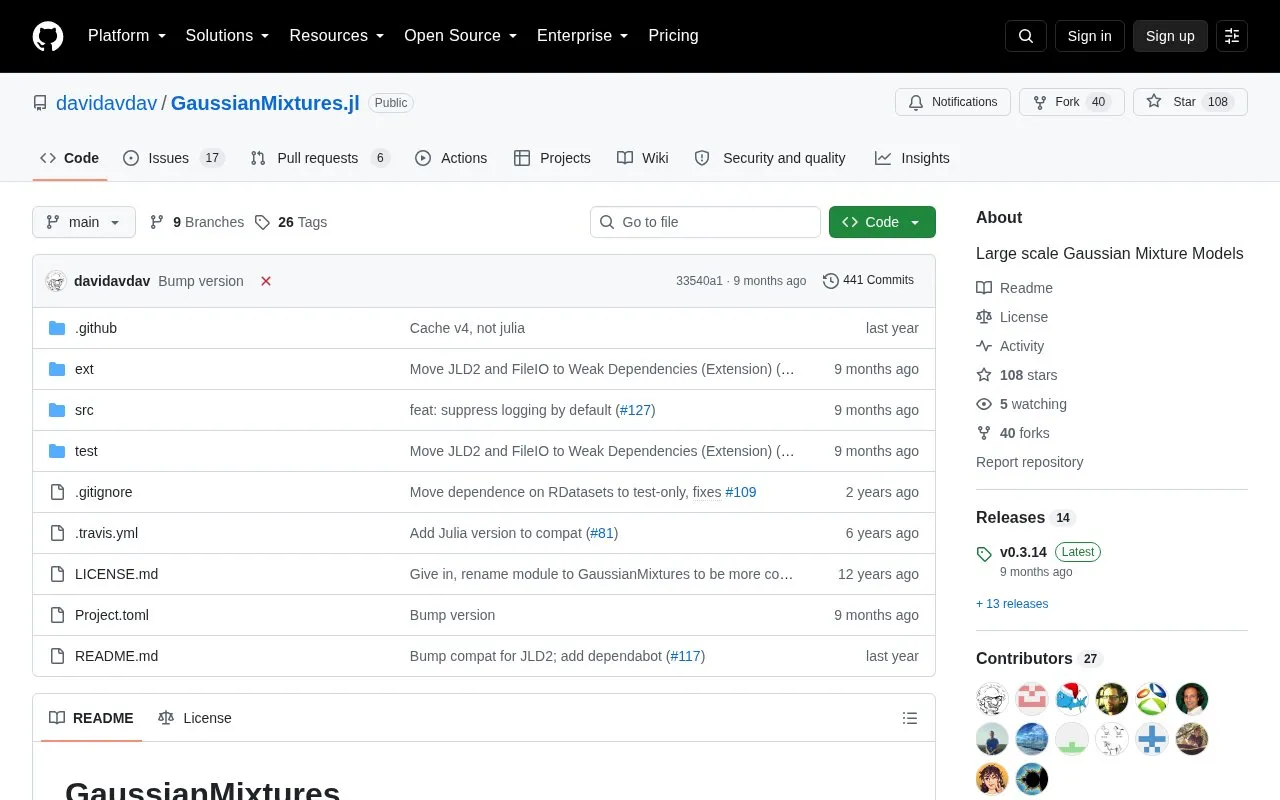Click the Sign up button
The height and width of the screenshot is (800, 1280).
(x=1170, y=36)
